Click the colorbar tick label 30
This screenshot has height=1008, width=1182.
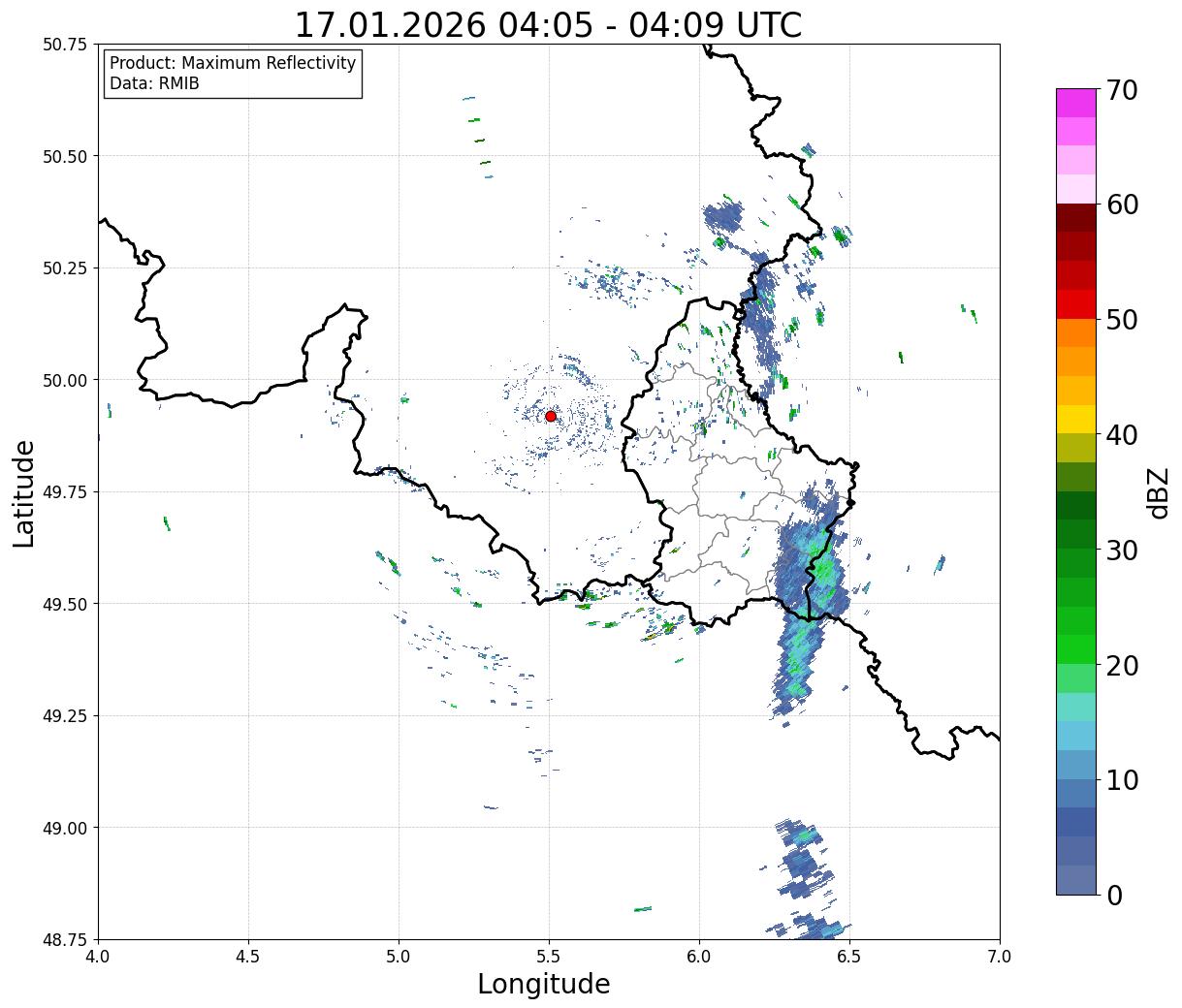click(x=1122, y=550)
